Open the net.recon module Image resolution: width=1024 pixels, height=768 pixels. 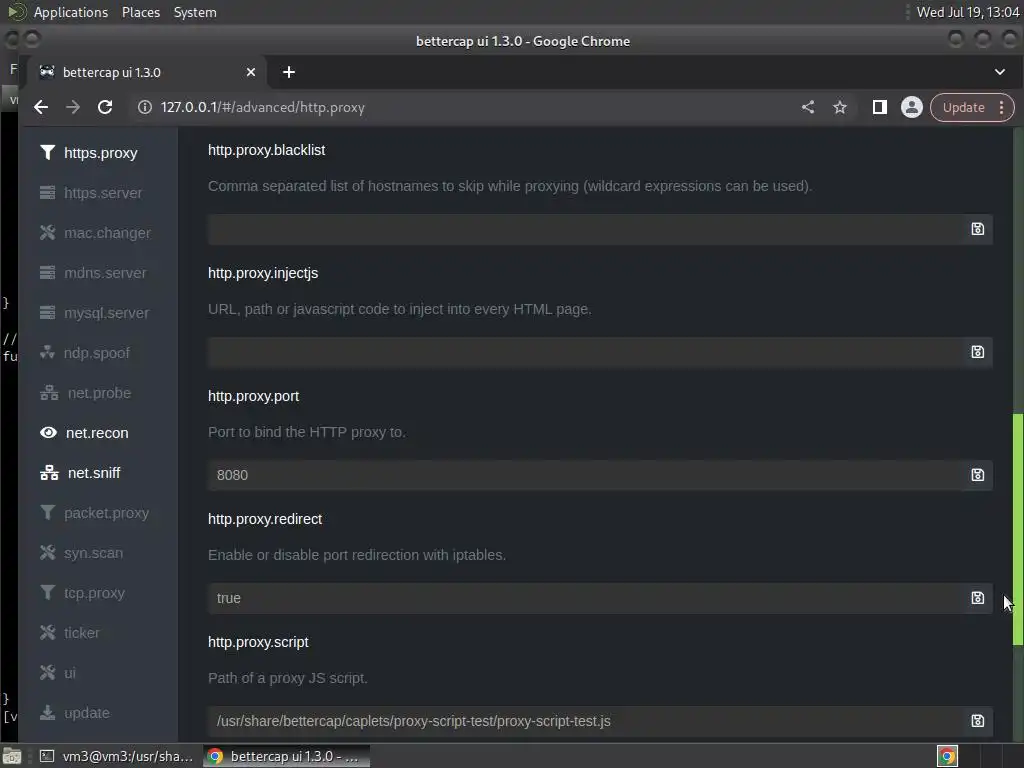point(97,433)
